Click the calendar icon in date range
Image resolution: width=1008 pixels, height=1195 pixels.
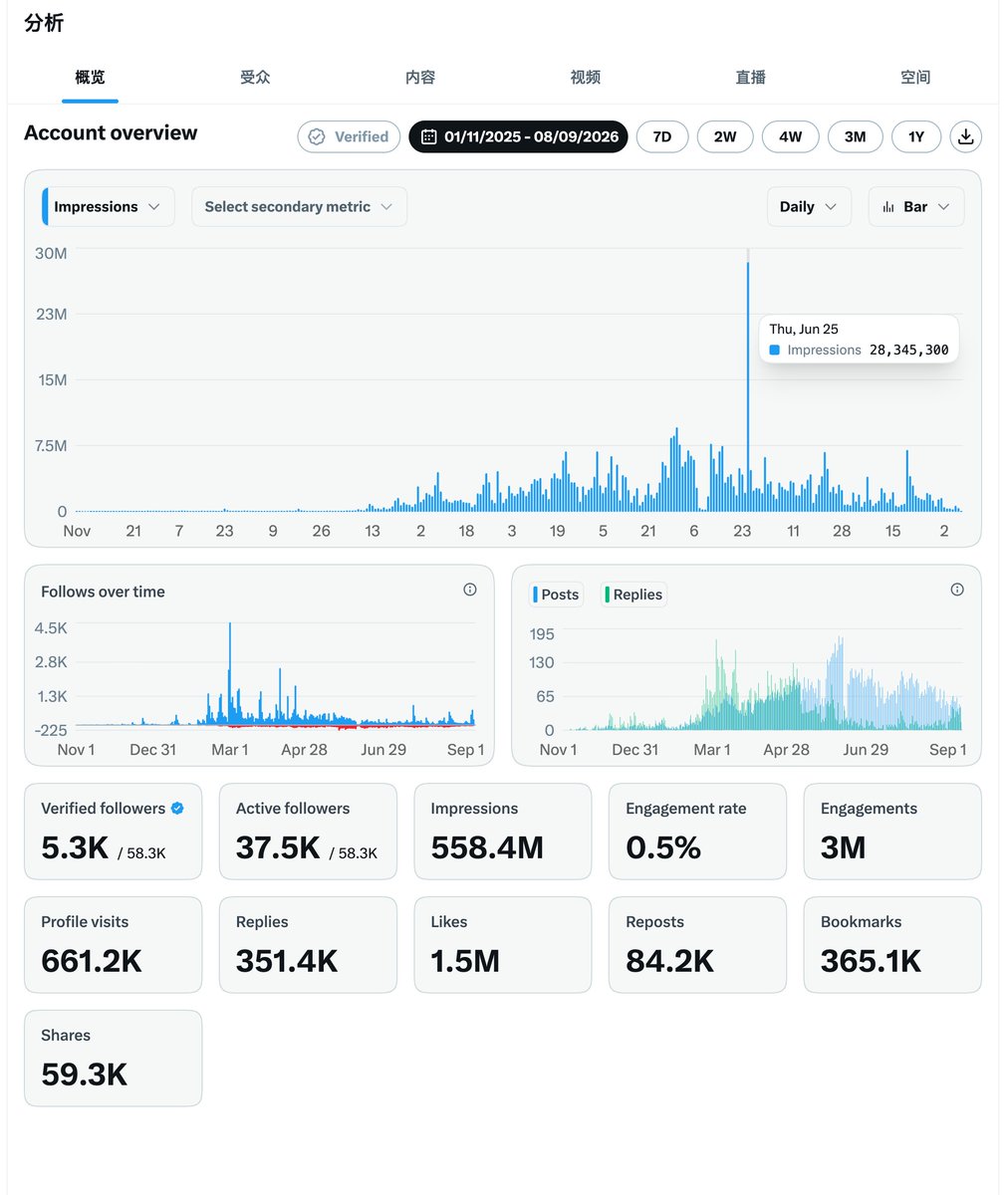point(429,136)
